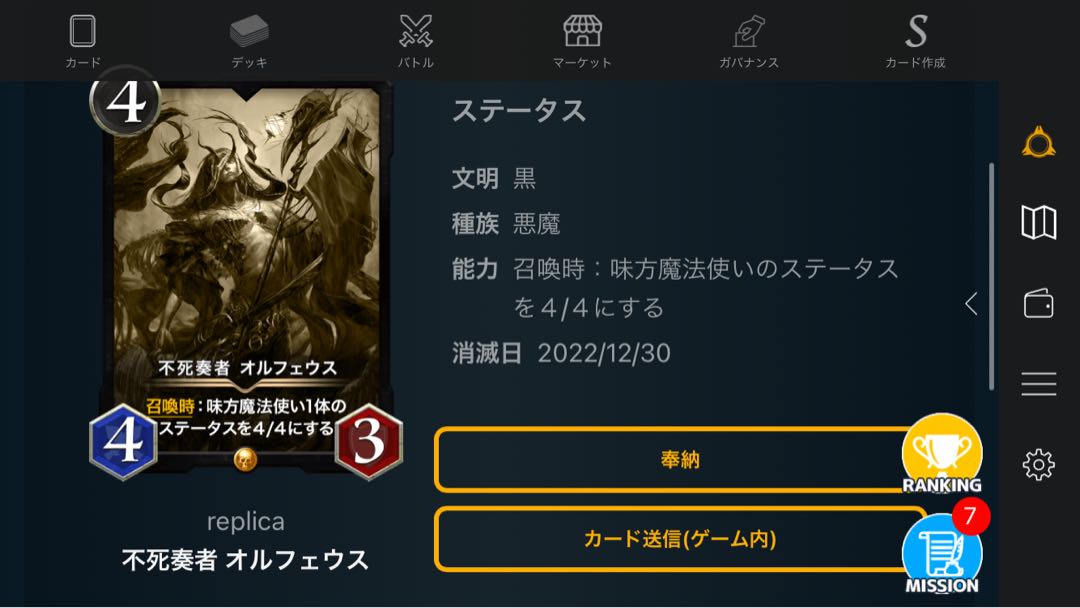
Task: Click the card cost 4 orb
Action: (x=126, y=101)
